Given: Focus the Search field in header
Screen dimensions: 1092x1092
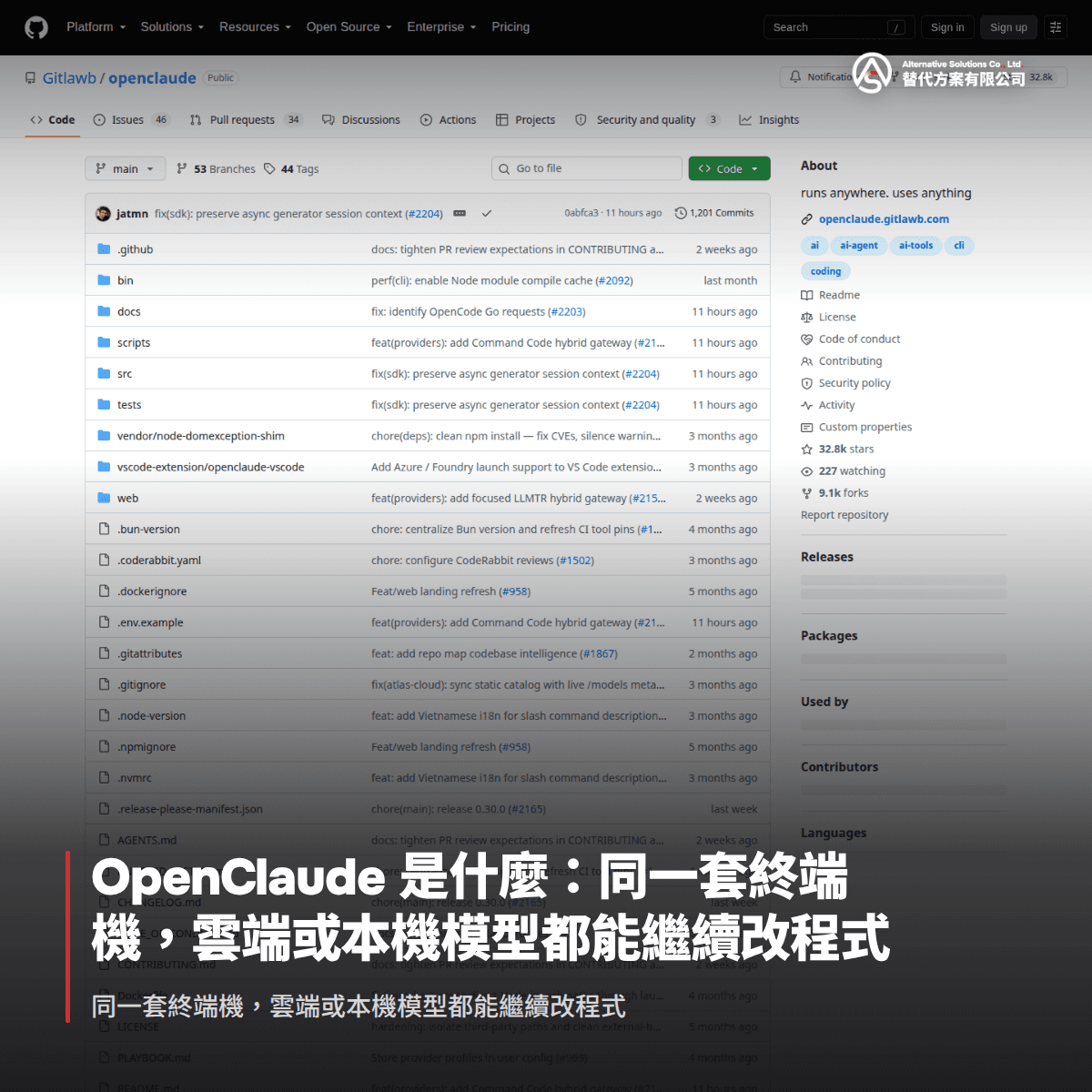Looking at the screenshot, I should click(x=839, y=27).
